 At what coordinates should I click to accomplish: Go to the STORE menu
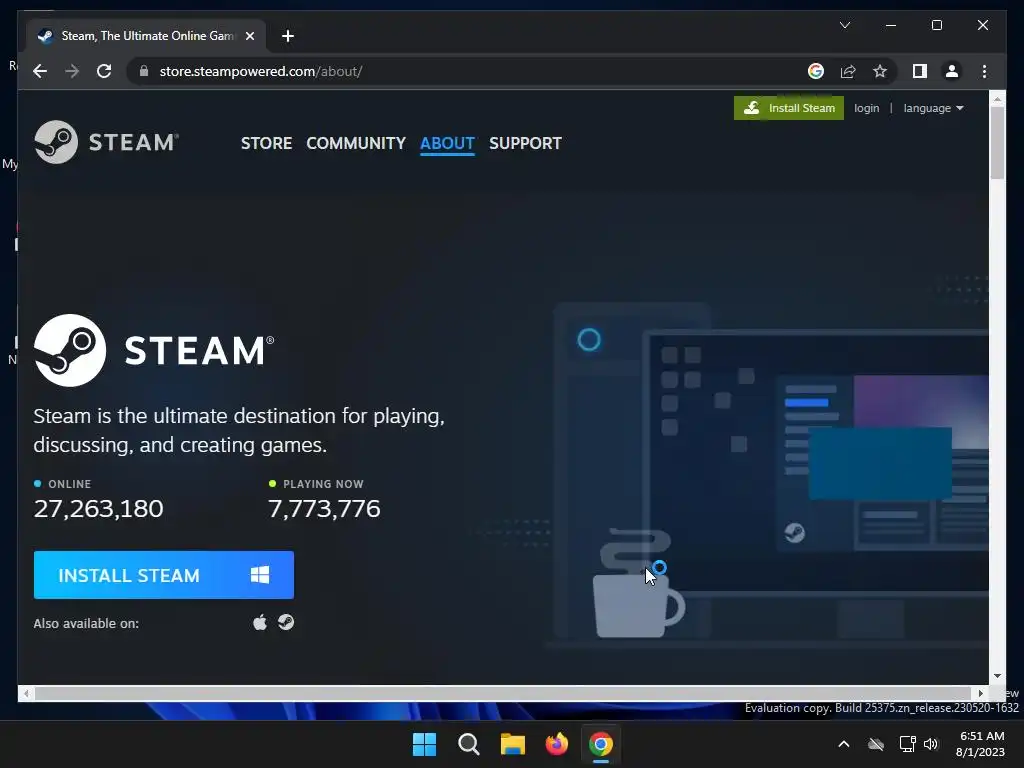coord(266,143)
